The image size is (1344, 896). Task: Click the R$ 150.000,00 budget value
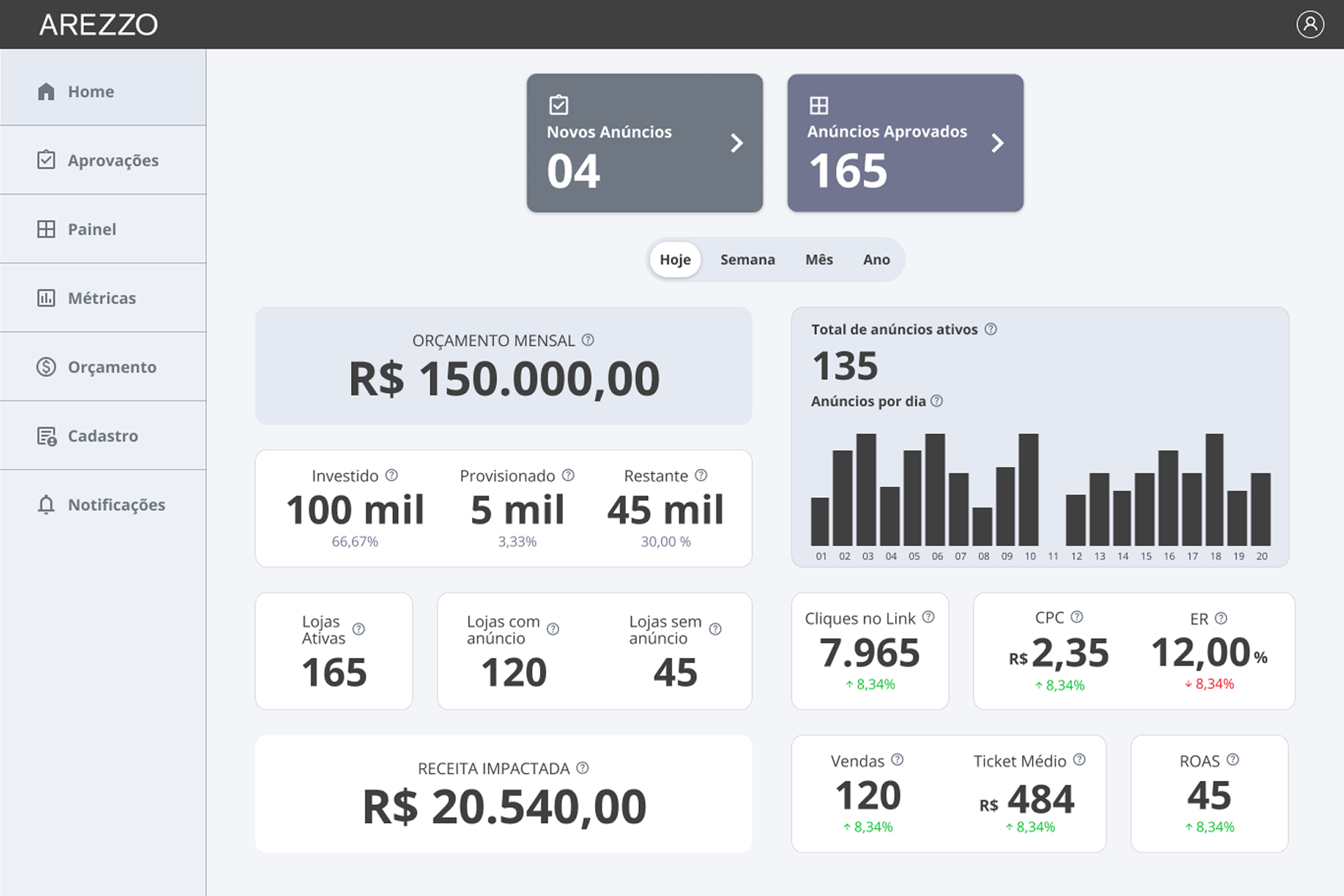pyautogui.click(x=504, y=379)
